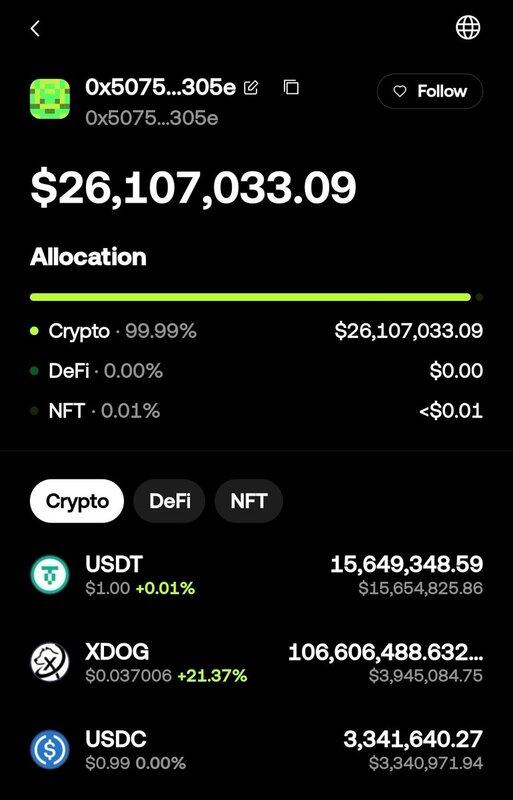Click the gray 0x5075...305e address subtitle
The width and height of the screenshot is (513, 800).
pyautogui.click(x=152, y=118)
